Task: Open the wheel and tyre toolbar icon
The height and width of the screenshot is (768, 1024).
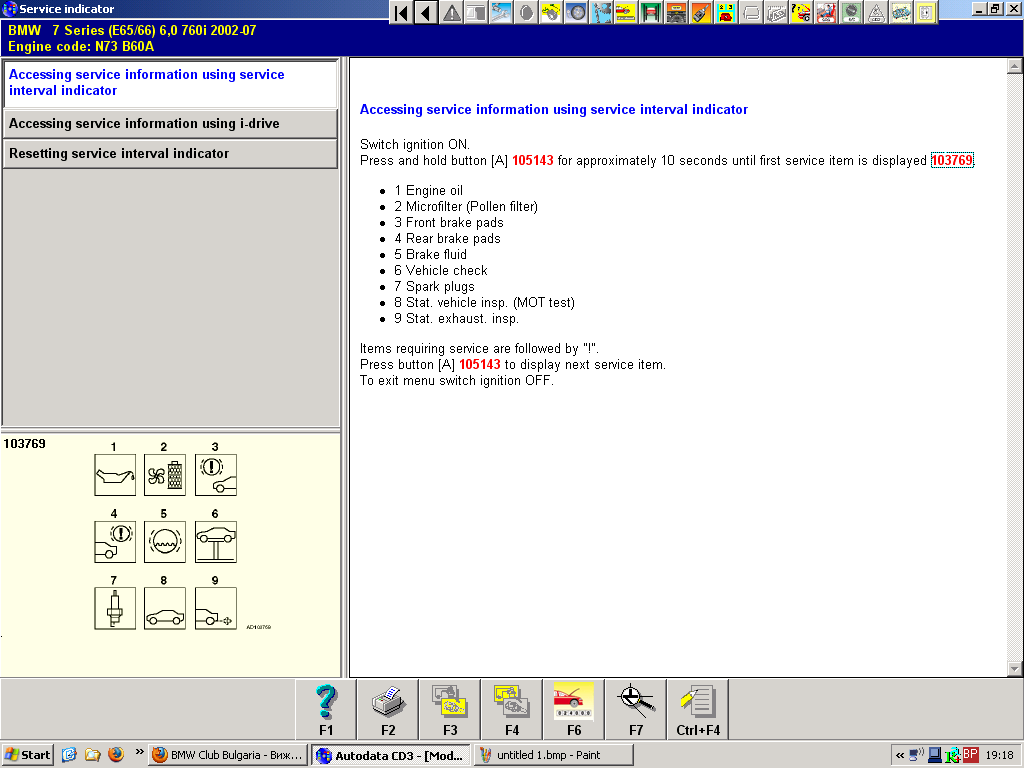Action: tap(577, 12)
